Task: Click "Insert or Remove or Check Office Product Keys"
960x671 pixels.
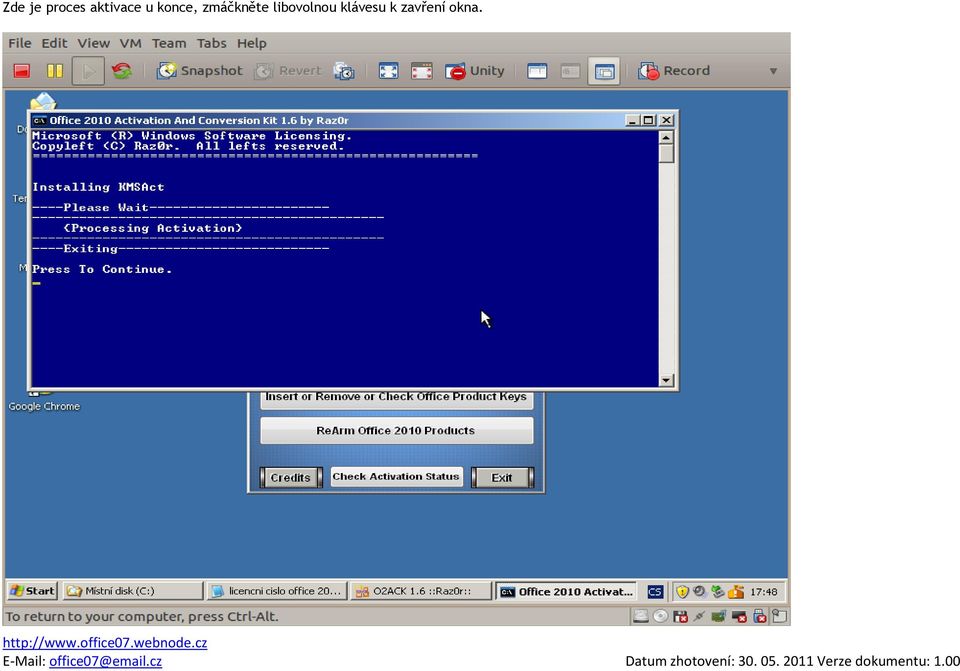Action: [396, 399]
